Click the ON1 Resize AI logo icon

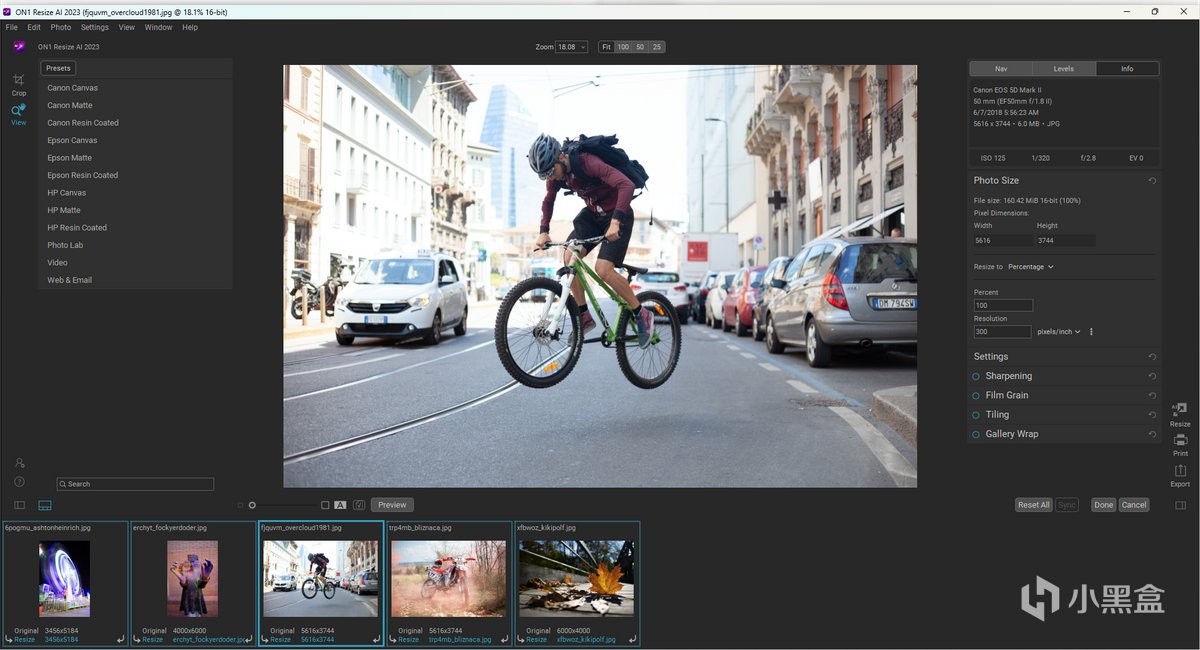click(x=19, y=46)
